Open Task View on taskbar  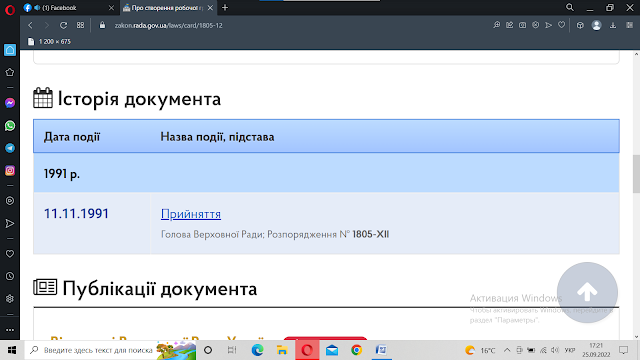click(232, 350)
